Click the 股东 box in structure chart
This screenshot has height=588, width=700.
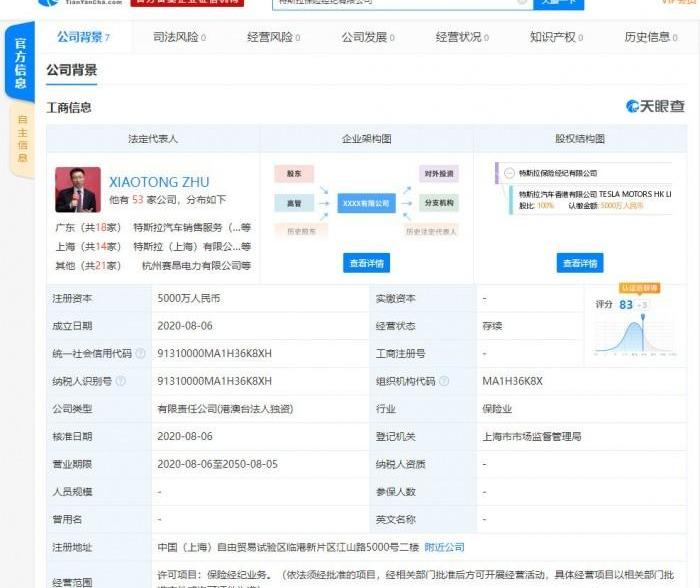(x=294, y=174)
